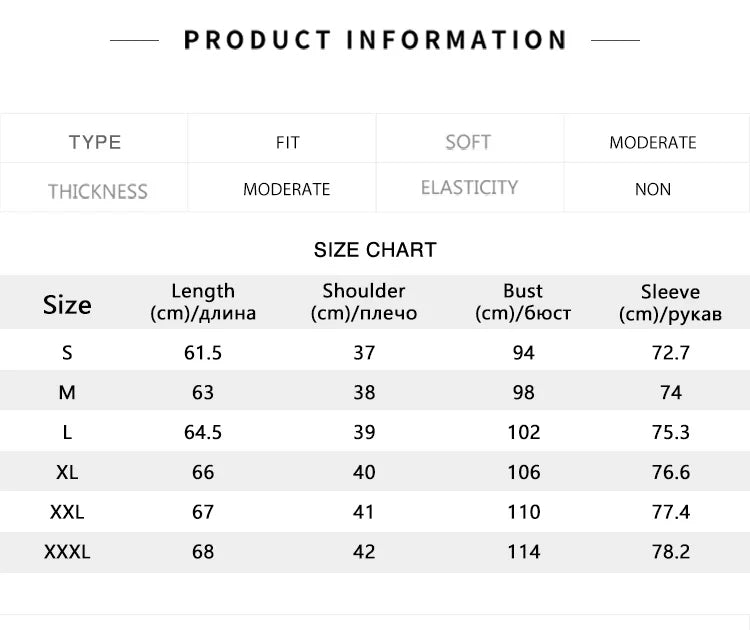
Task: Select the 75.3 sleeve value
Action: [670, 432]
